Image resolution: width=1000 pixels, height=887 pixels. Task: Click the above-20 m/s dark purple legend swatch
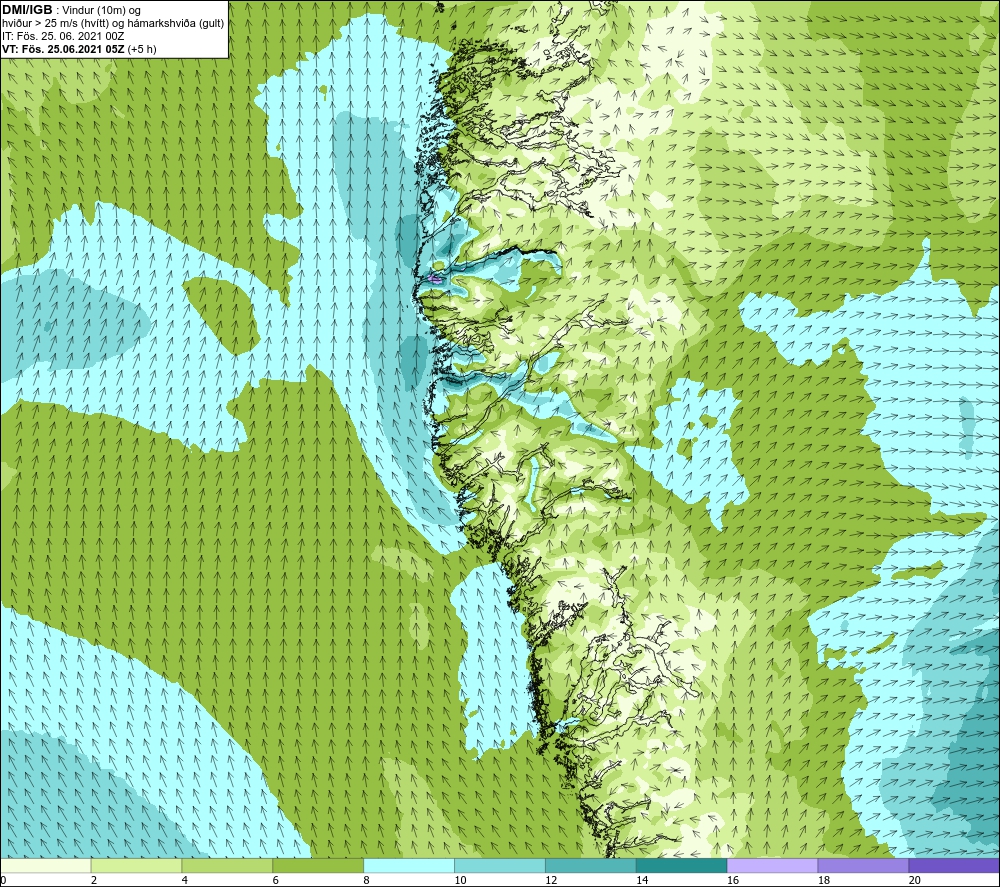click(953, 865)
